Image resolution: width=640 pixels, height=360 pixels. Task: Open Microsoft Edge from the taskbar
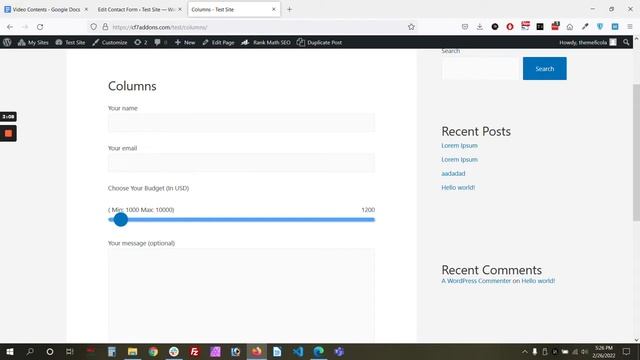[x=319, y=351]
